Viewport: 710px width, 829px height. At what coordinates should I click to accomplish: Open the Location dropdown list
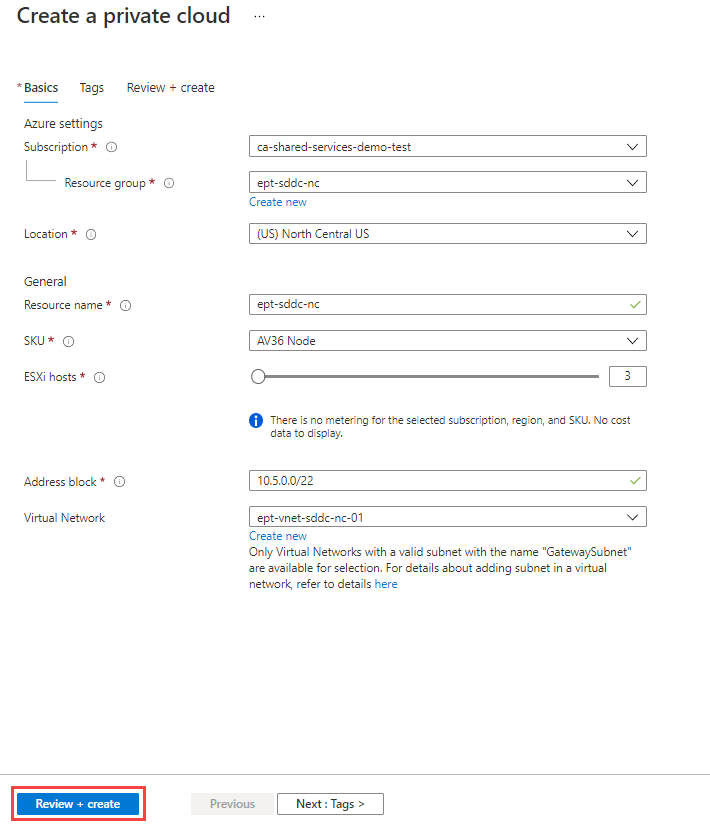[447, 234]
